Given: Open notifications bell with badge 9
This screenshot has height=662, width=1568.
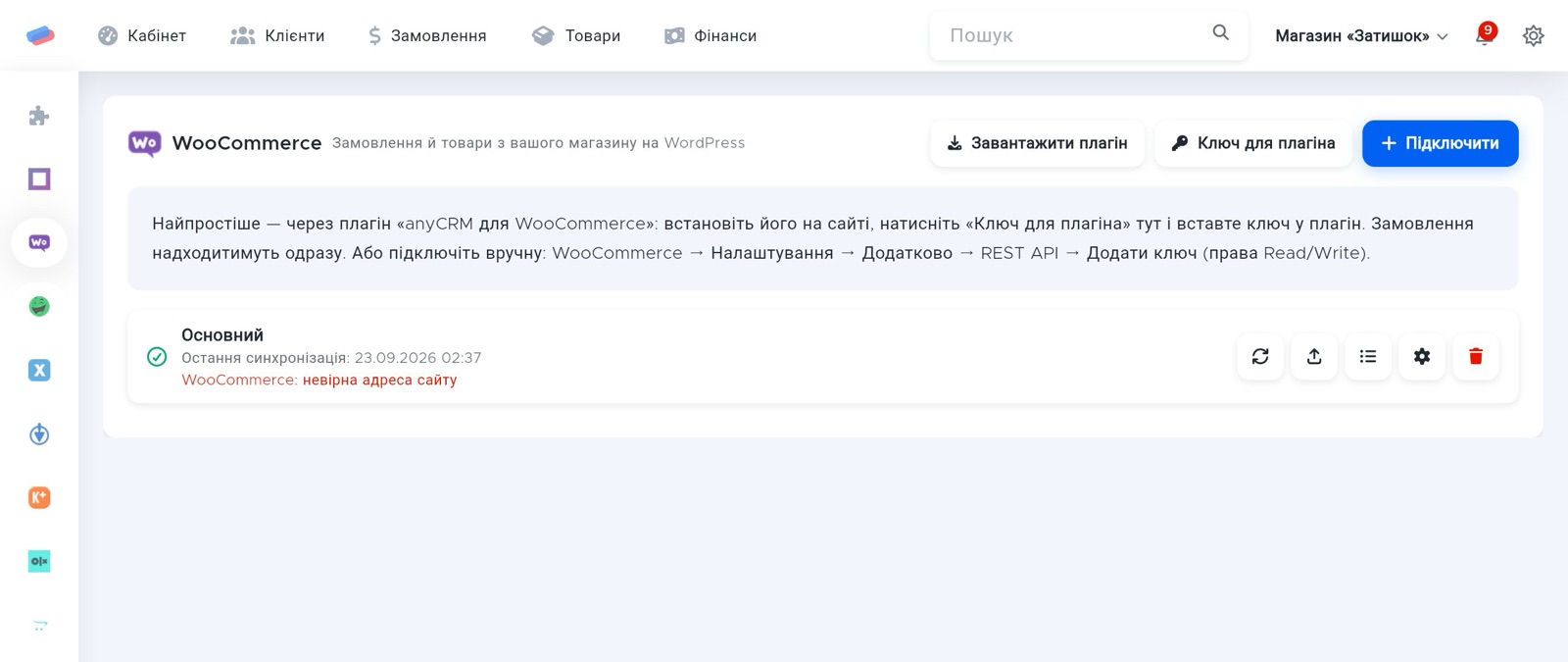Looking at the screenshot, I should coord(1485,35).
